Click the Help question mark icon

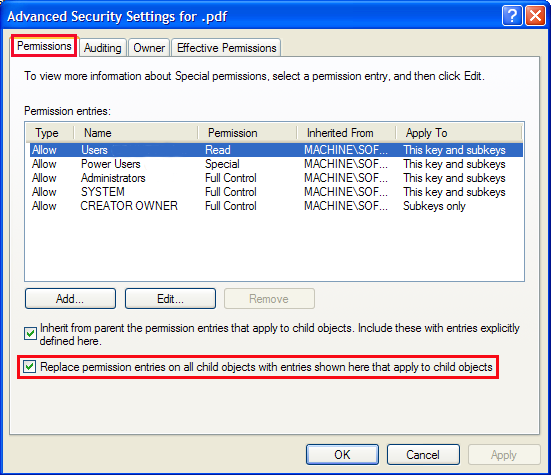click(x=512, y=16)
